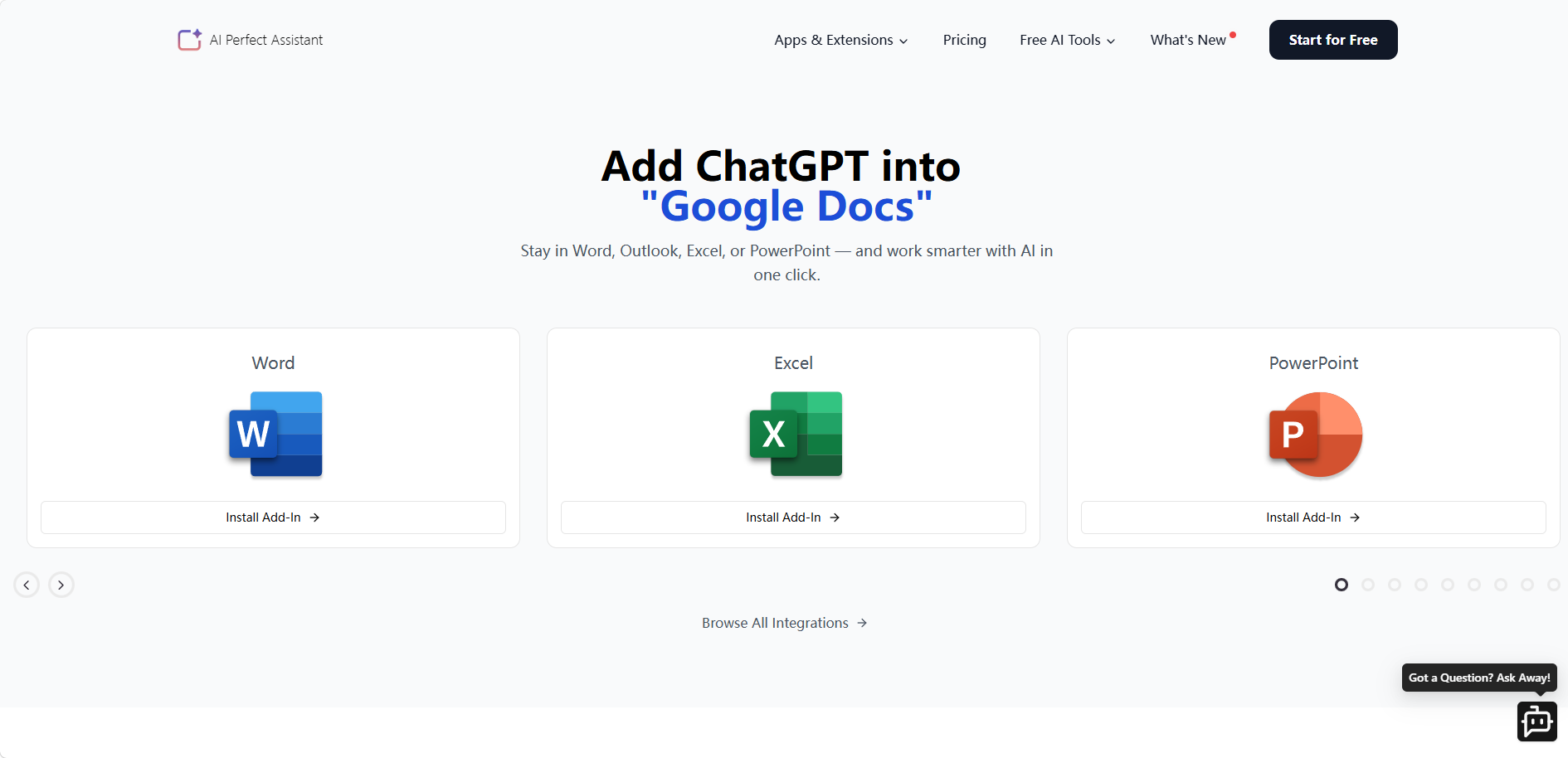This screenshot has width=1568, height=758.
Task: Click the Got a Question? Ask Away! tooltip
Action: pyautogui.click(x=1479, y=678)
